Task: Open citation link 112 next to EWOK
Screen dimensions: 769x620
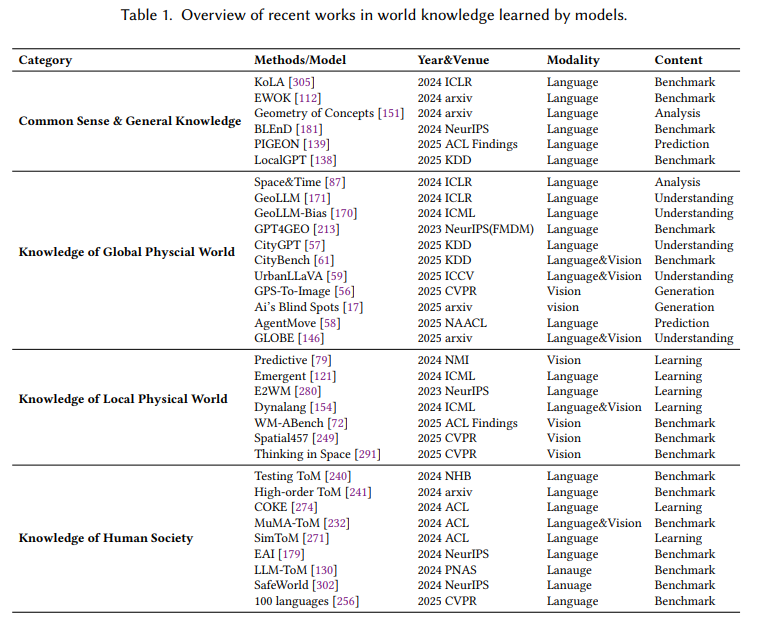Action: point(308,98)
